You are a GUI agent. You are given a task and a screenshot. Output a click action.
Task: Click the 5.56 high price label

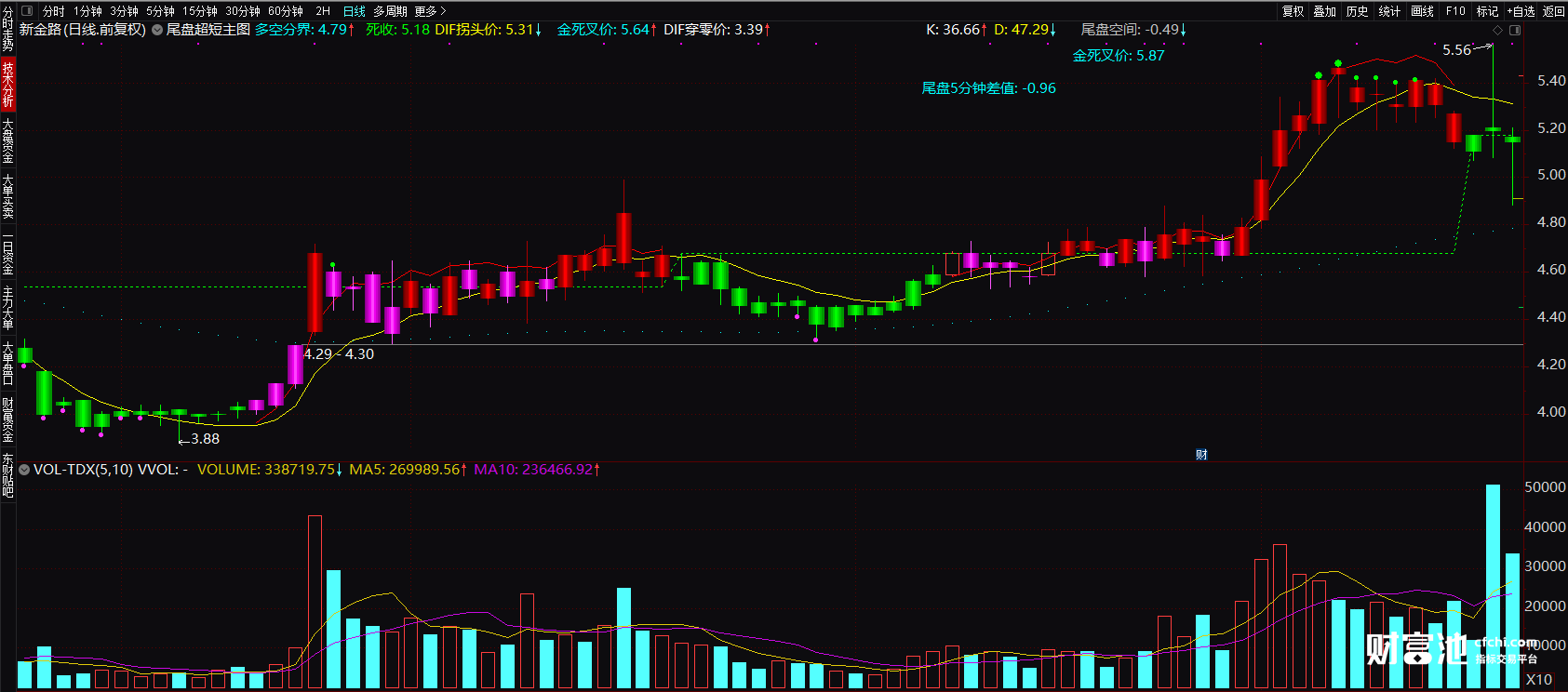coord(1457,50)
